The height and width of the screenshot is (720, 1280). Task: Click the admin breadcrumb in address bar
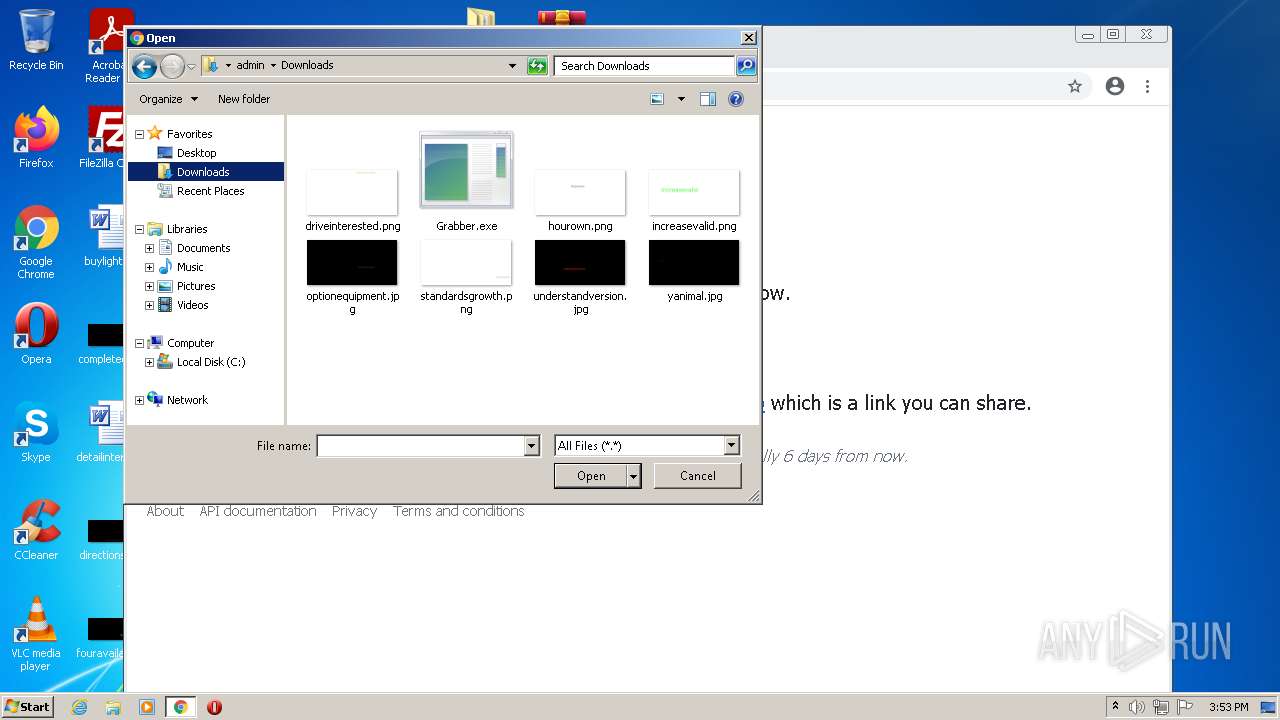(250, 66)
